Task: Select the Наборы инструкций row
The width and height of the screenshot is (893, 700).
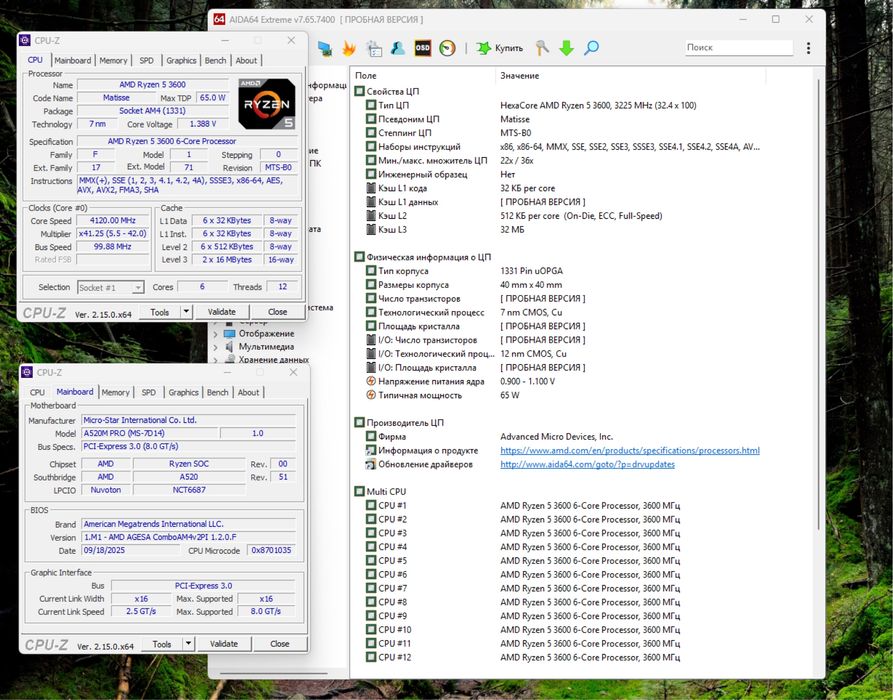Action: pyautogui.click(x=581, y=146)
